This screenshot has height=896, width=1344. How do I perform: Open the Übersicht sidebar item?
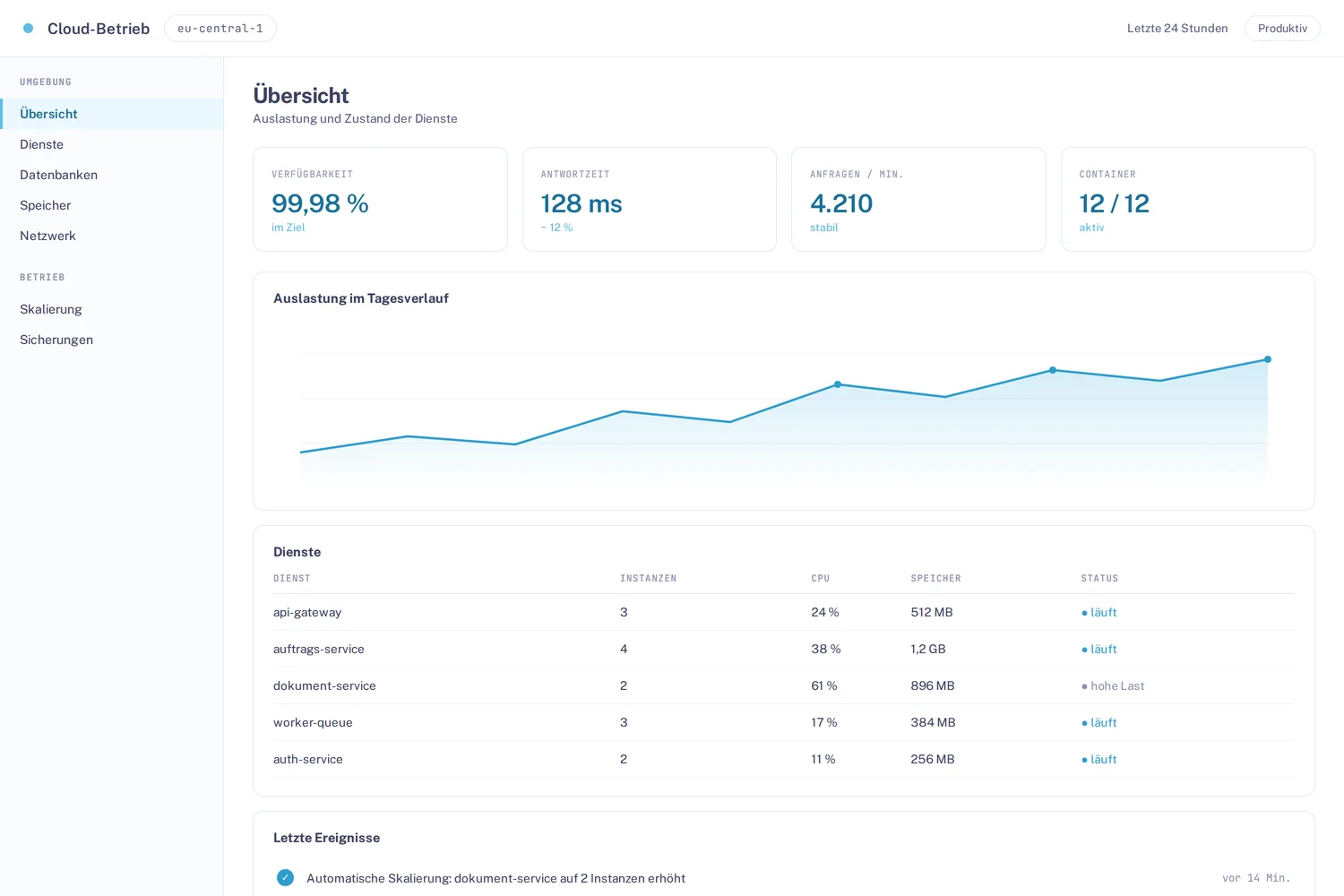point(111,114)
